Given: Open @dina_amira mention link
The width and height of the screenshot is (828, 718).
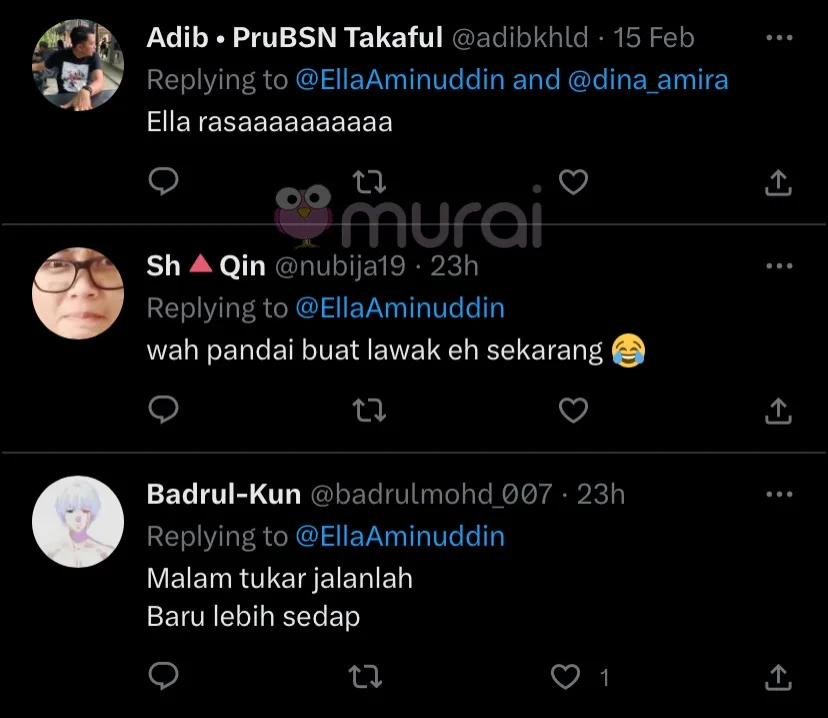Looking at the screenshot, I should [x=648, y=80].
